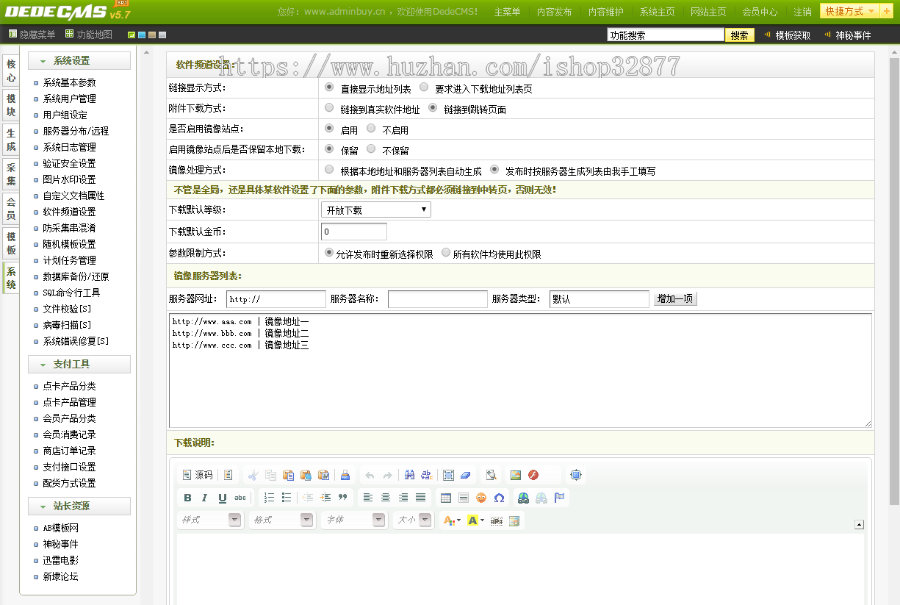Open the source code (源码) editor view

click(x=197, y=475)
